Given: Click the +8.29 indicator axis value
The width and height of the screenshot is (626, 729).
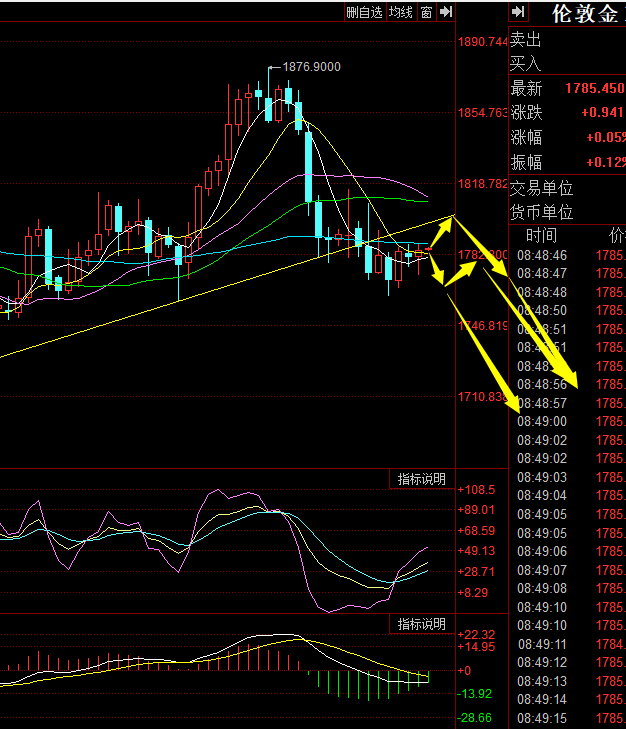Looking at the screenshot, I should pyautogui.click(x=473, y=593).
